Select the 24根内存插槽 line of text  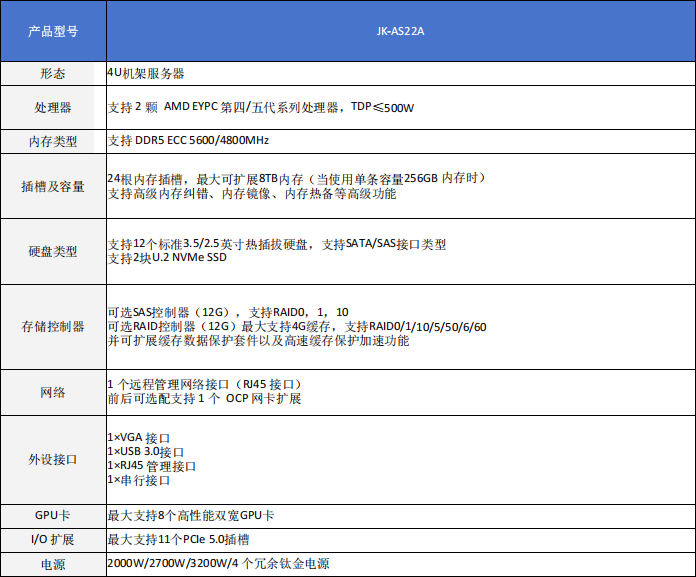pos(296,178)
